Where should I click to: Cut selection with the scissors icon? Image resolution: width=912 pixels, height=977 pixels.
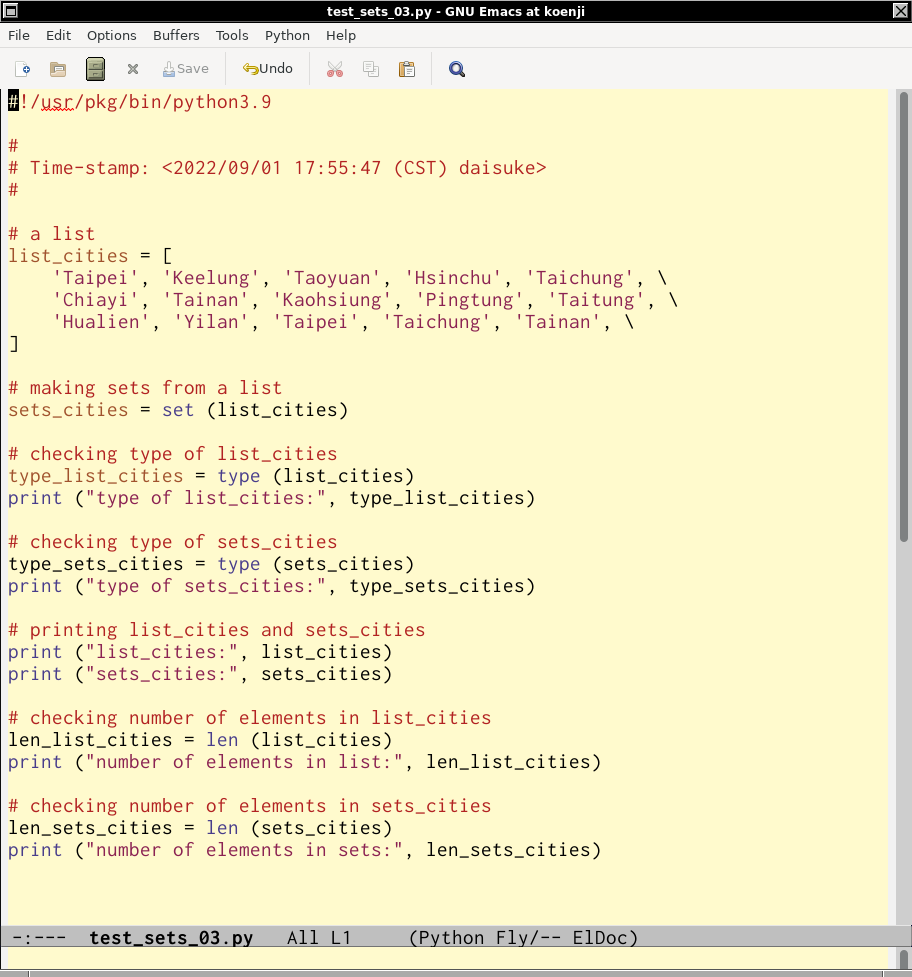tap(335, 69)
